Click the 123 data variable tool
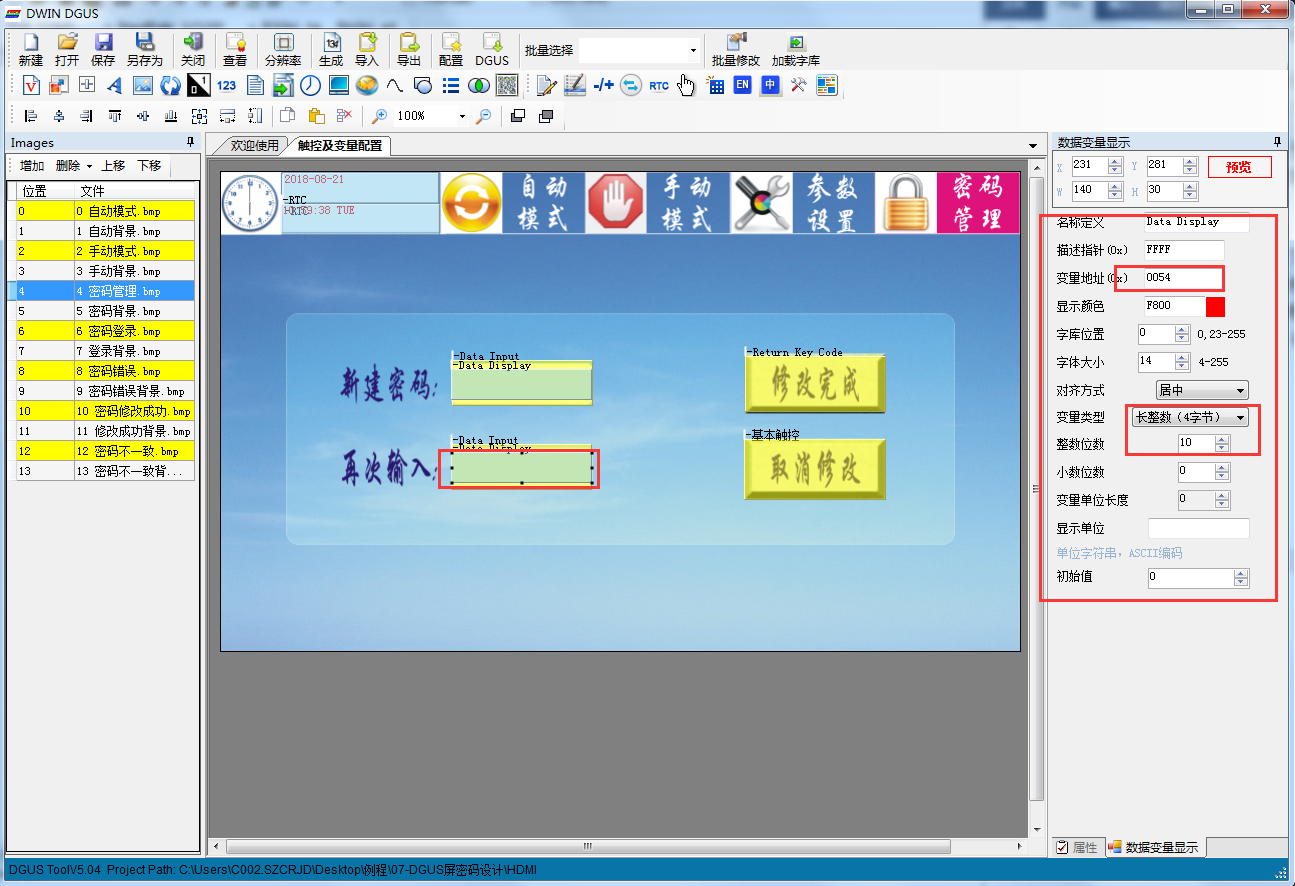This screenshot has height=886, width=1295. (x=227, y=86)
